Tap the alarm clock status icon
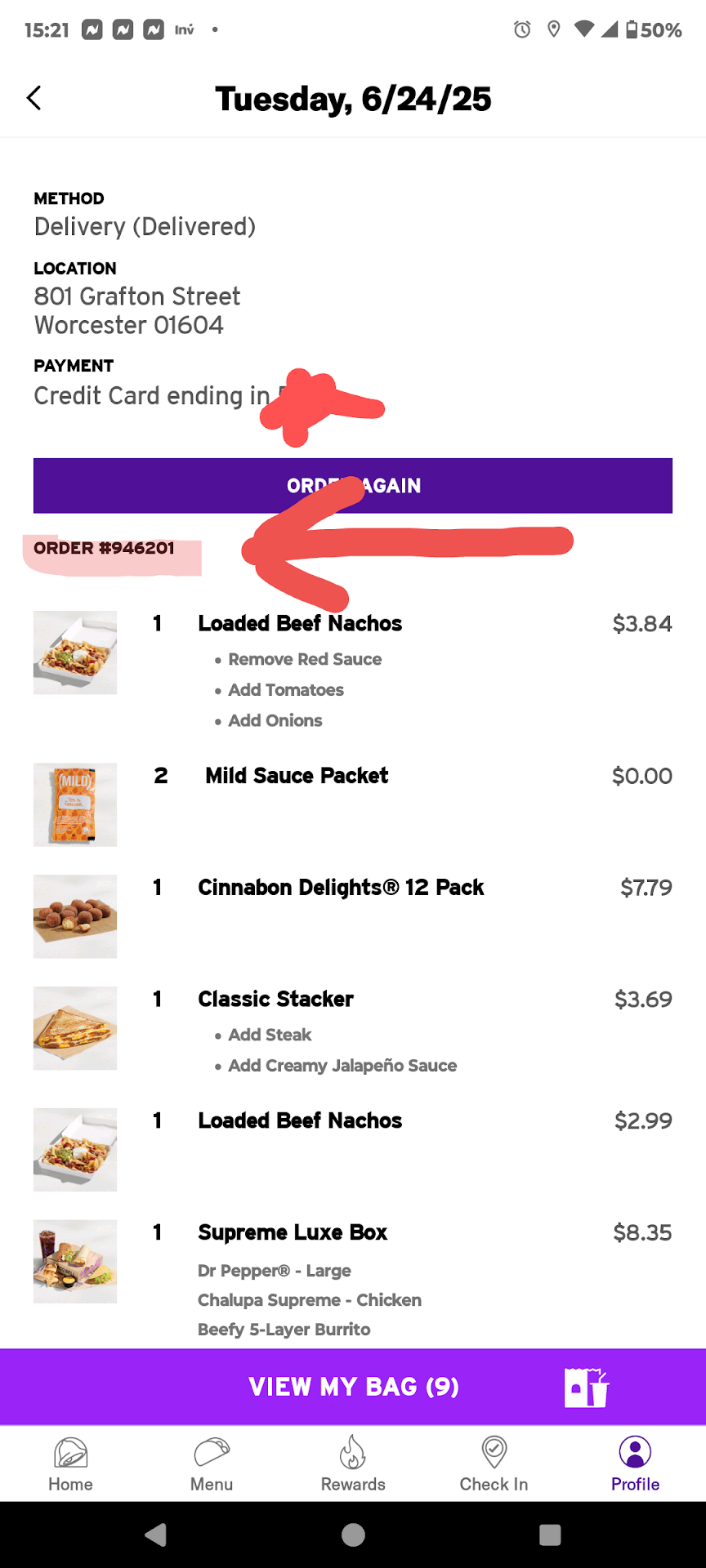This screenshot has height=1568, width=706. pos(522,30)
